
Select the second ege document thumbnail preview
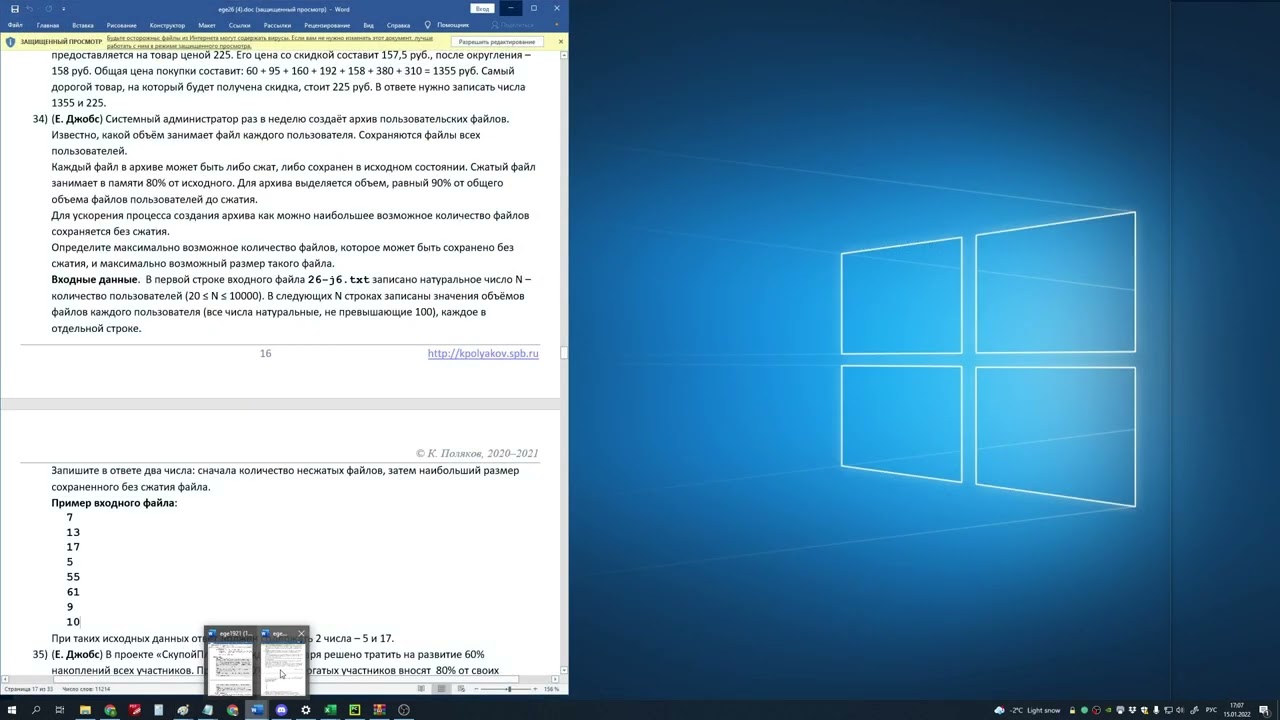(283, 662)
